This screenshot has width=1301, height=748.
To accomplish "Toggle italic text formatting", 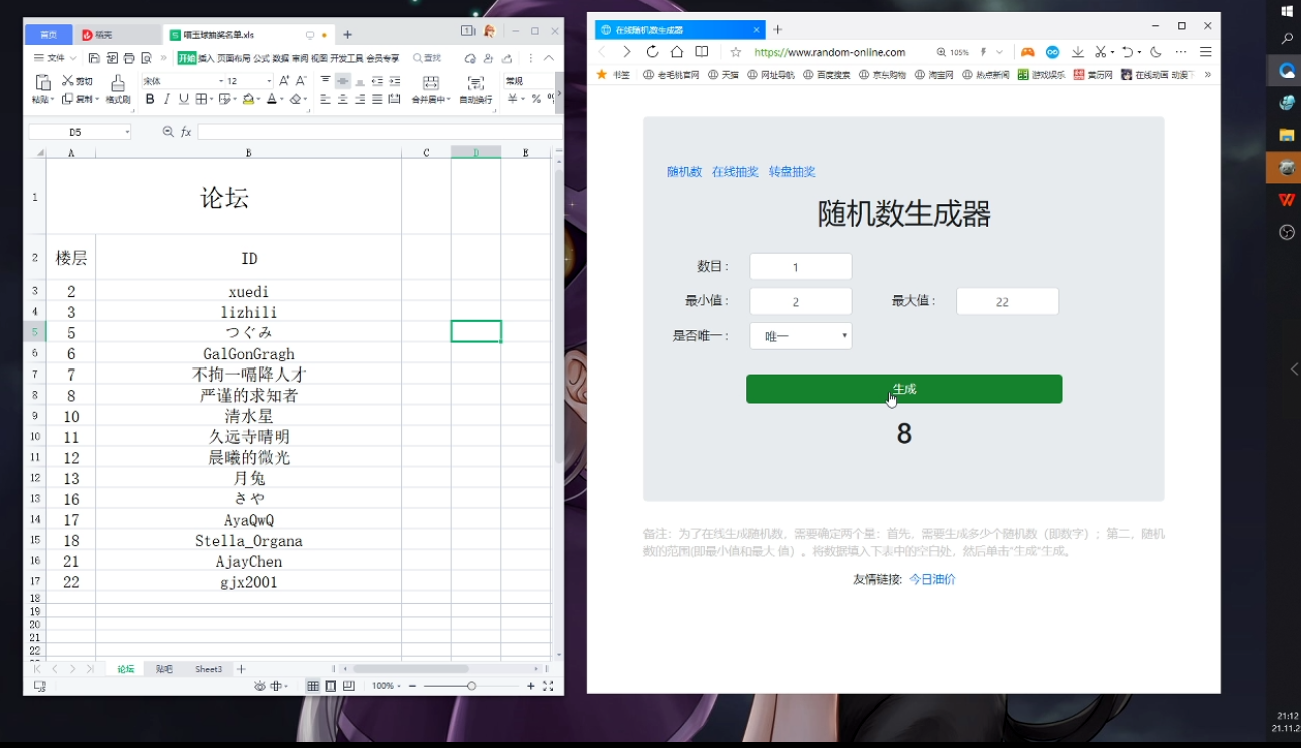I will coord(167,99).
